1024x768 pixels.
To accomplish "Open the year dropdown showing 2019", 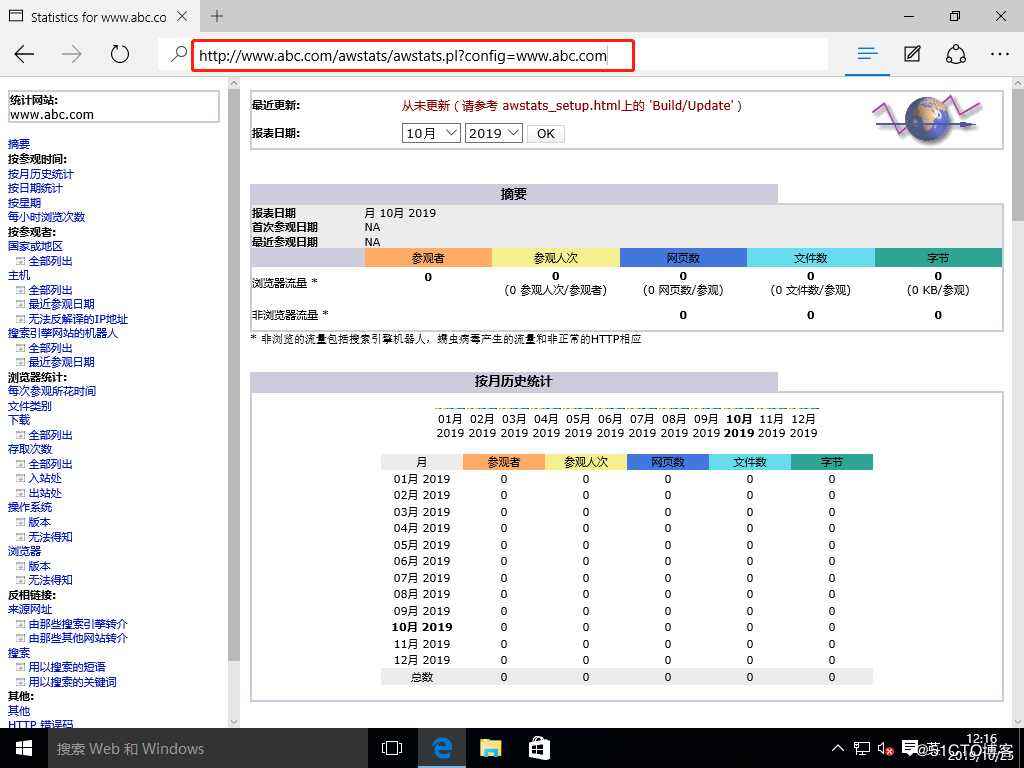I will 493,133.
